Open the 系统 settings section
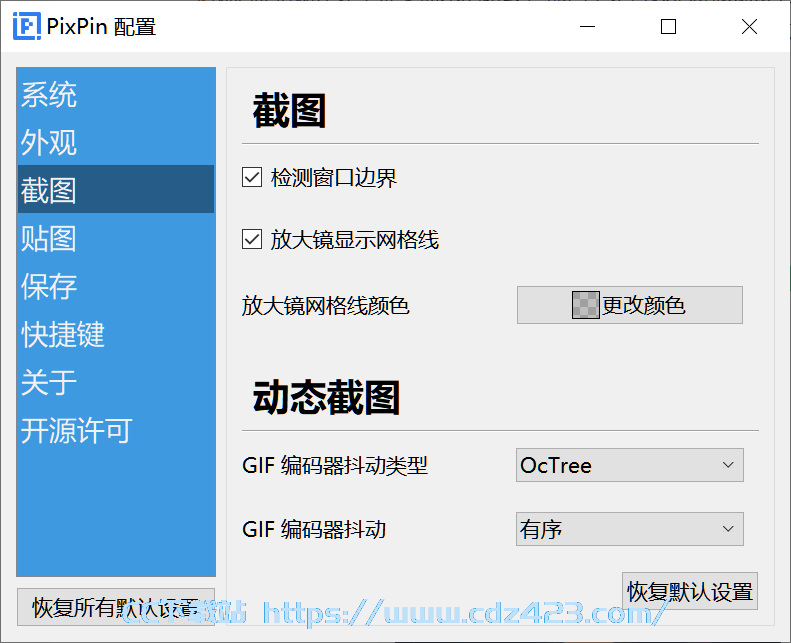This screenshot has width=791, height=643. (116, 94)
